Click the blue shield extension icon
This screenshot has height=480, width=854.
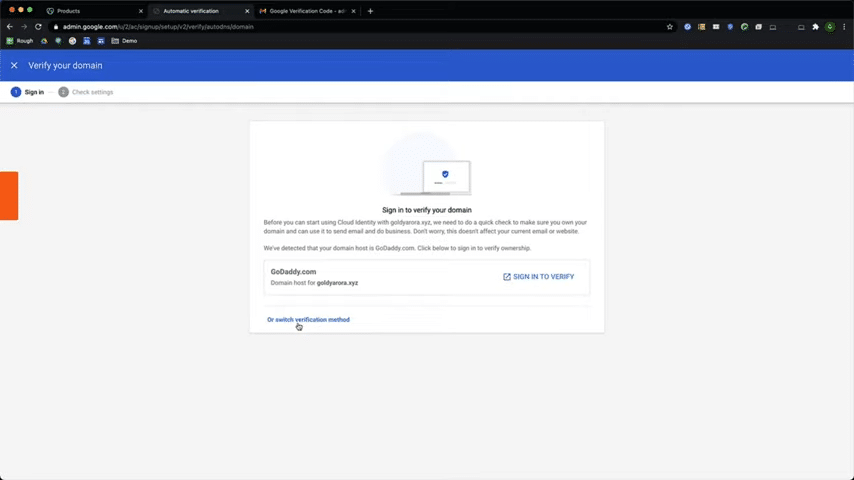click(730, 27)
